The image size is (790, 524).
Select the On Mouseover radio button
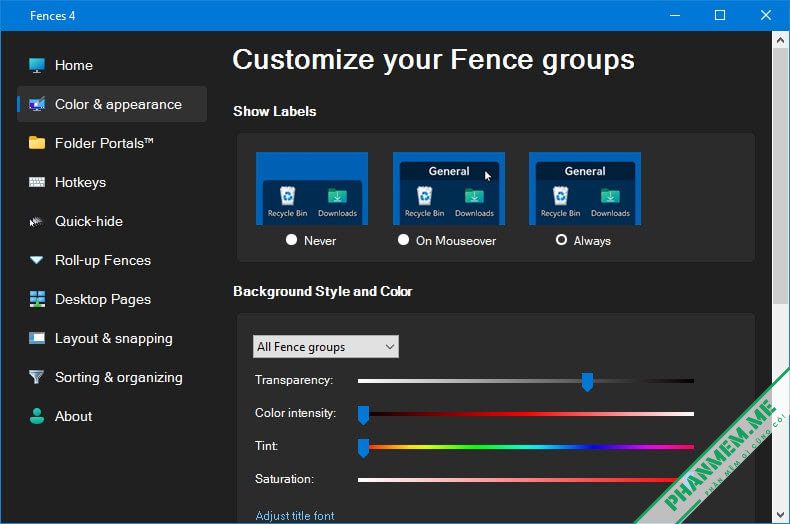(403, 240)
